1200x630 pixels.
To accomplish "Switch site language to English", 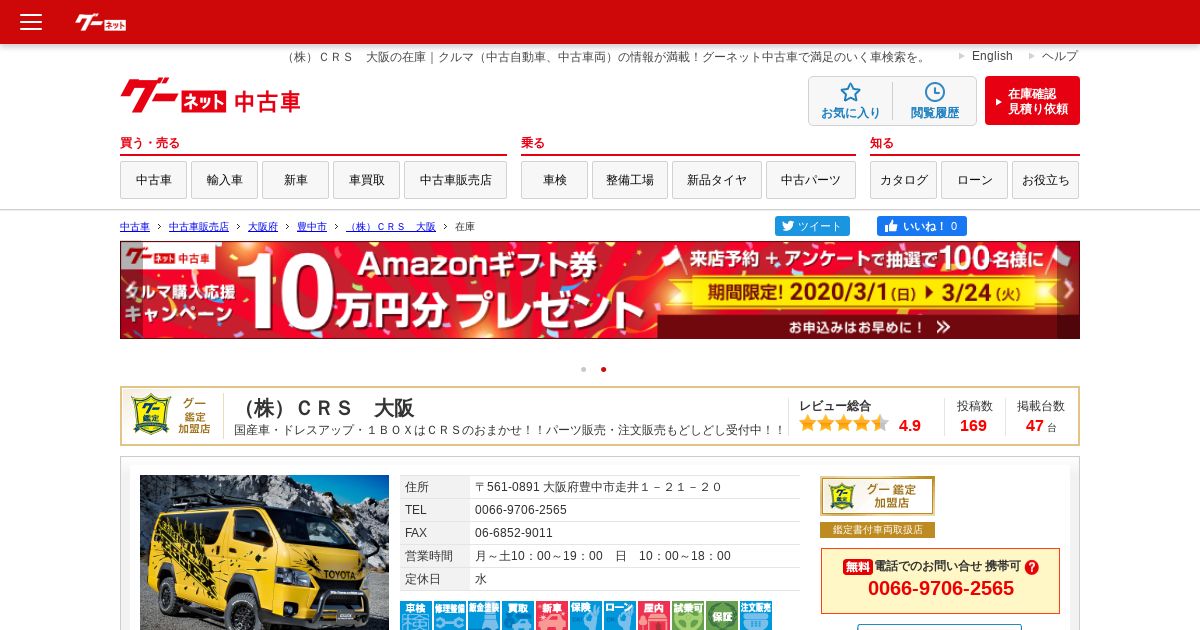I will [x=992, y=56].
